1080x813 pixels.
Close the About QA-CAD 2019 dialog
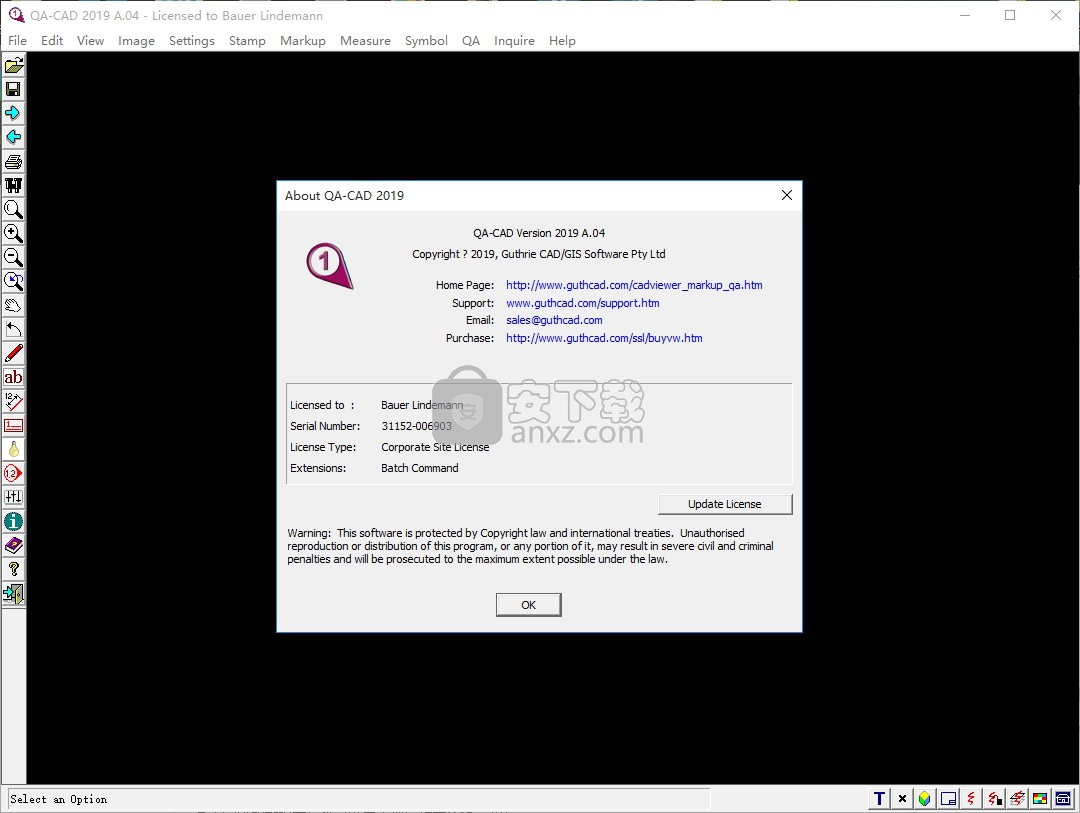point(787,196)
